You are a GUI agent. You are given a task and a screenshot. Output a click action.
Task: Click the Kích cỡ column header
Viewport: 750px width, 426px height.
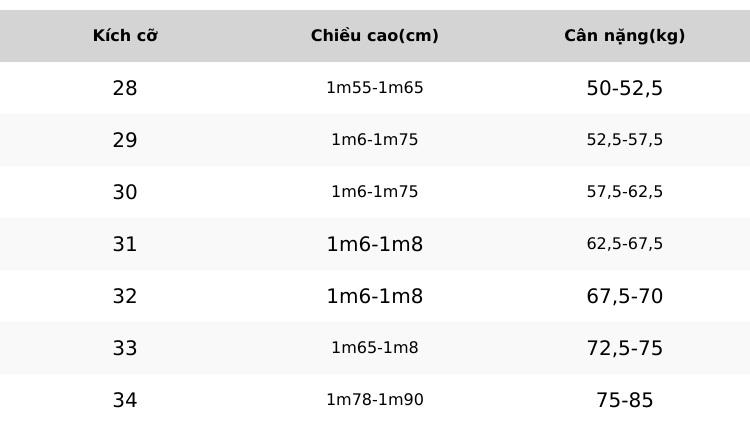(x=125, y=35)
